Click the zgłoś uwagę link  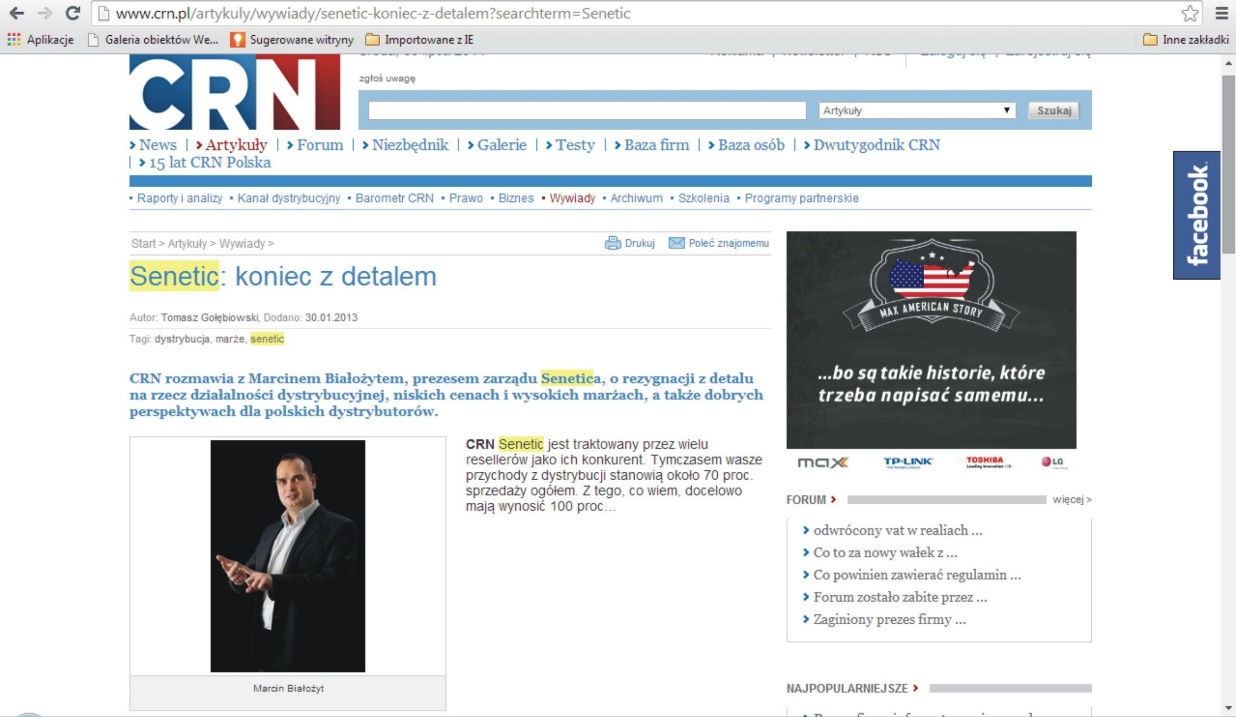coord(387,78)
